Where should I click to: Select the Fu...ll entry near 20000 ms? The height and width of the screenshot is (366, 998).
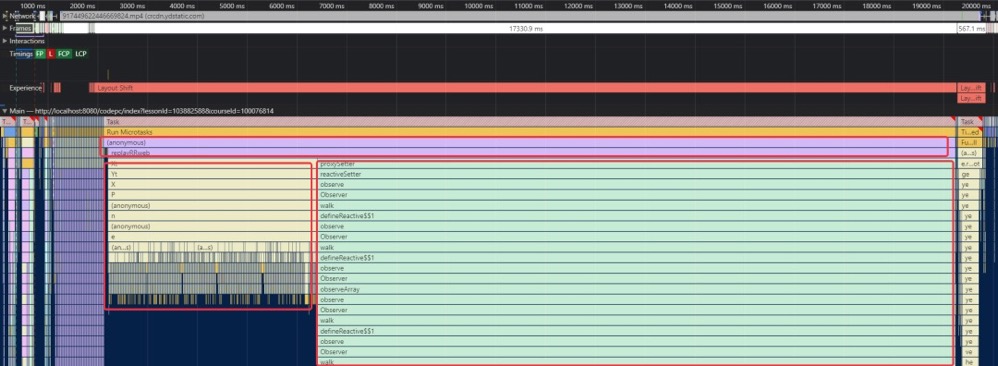pyautogui.click(x=971, y=143)
